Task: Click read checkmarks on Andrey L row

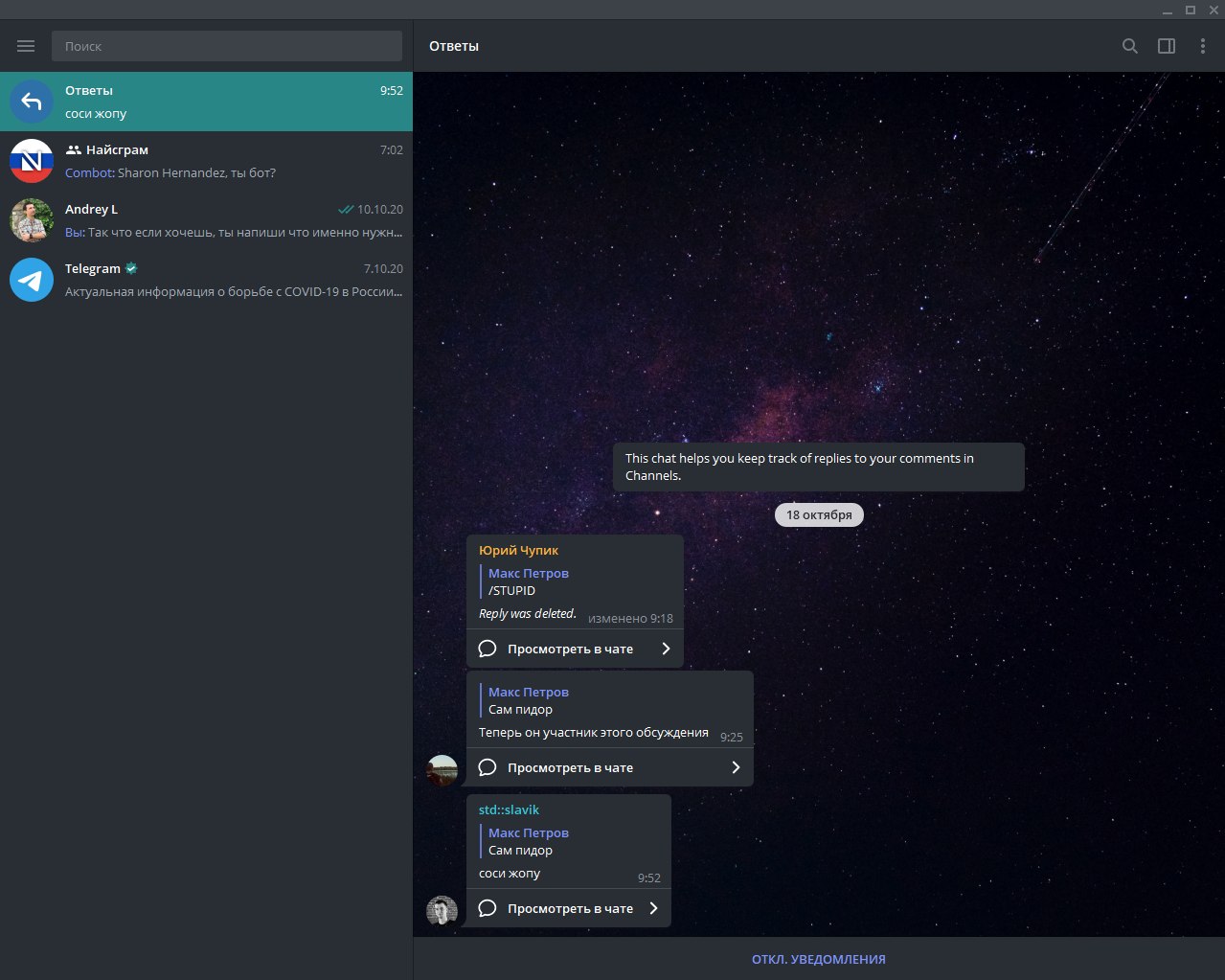Action: click(x=346, y=210)
